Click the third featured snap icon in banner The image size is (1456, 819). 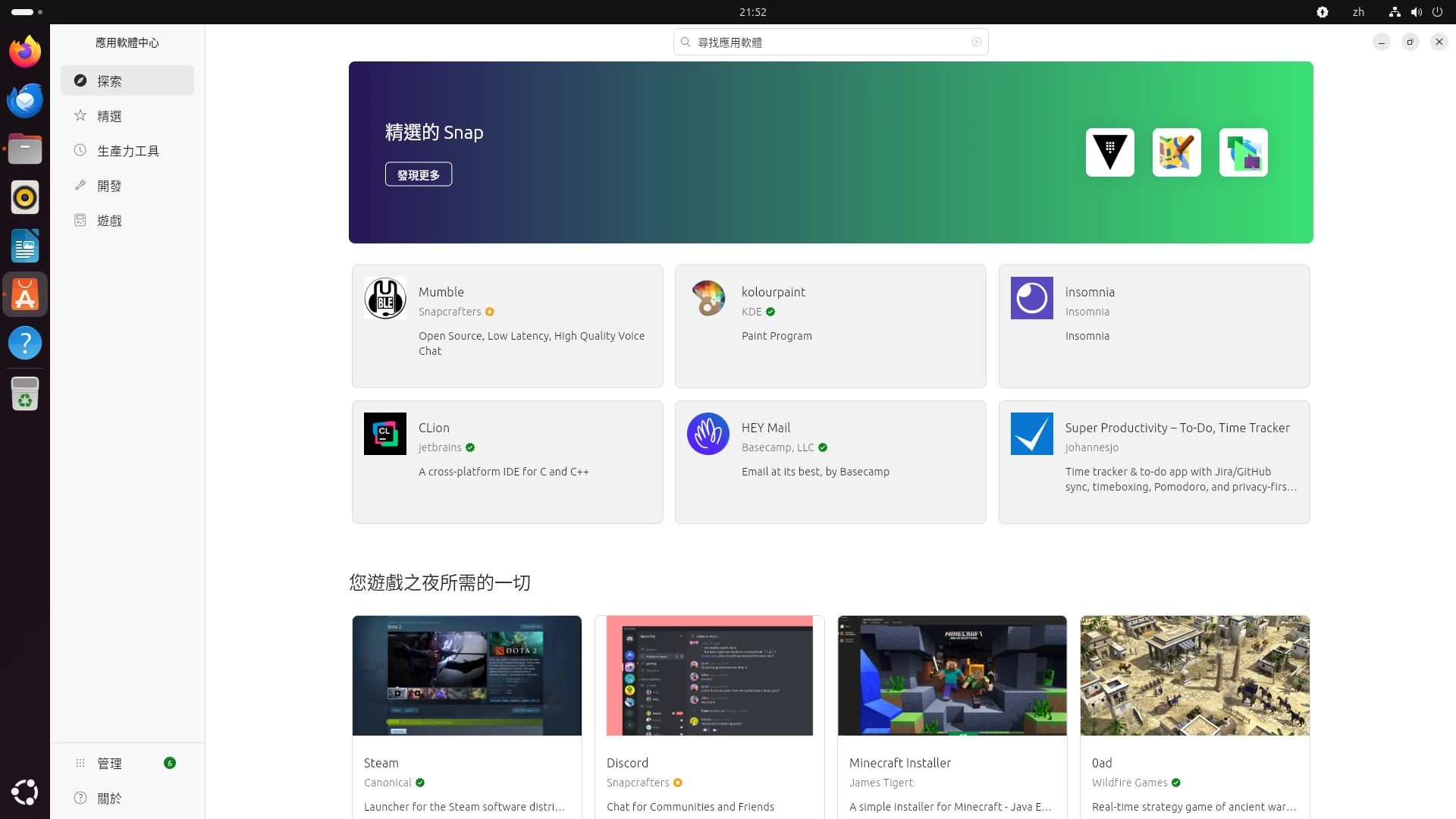(x=1243, y=152)
